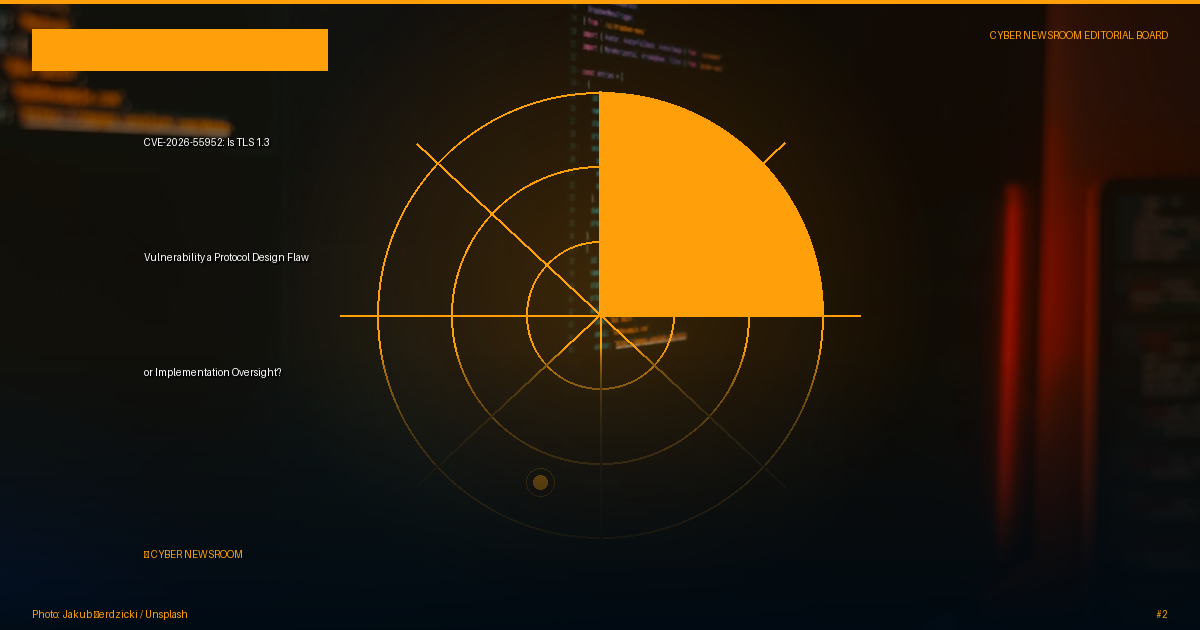This screenshot has height=630, width=1200.
Task: Click the title line "CVE-2026-55952: Is TLS 1.3"
Action: 206,142
